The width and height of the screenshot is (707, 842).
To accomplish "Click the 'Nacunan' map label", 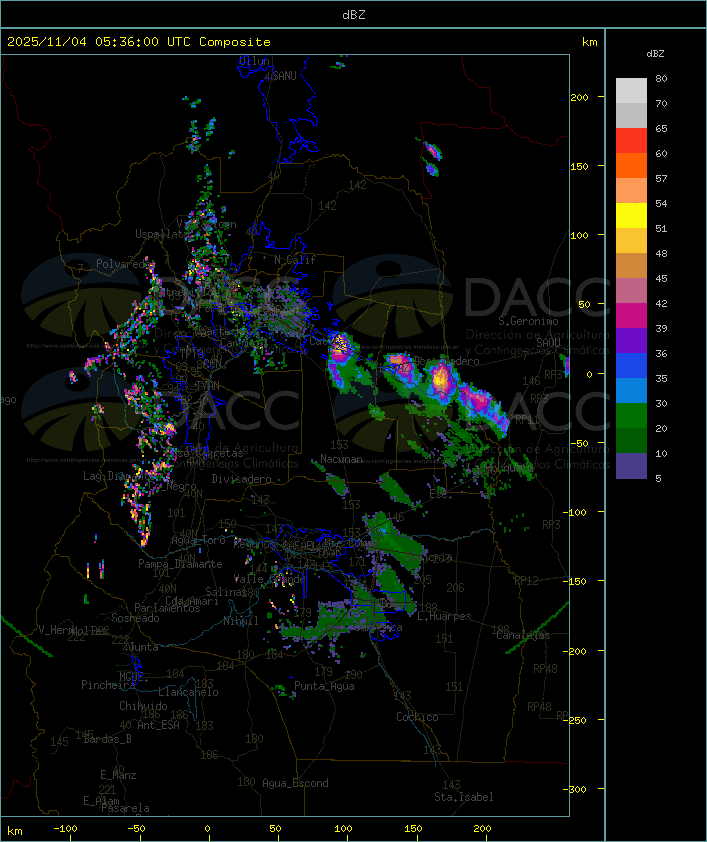I will (341, 459).
